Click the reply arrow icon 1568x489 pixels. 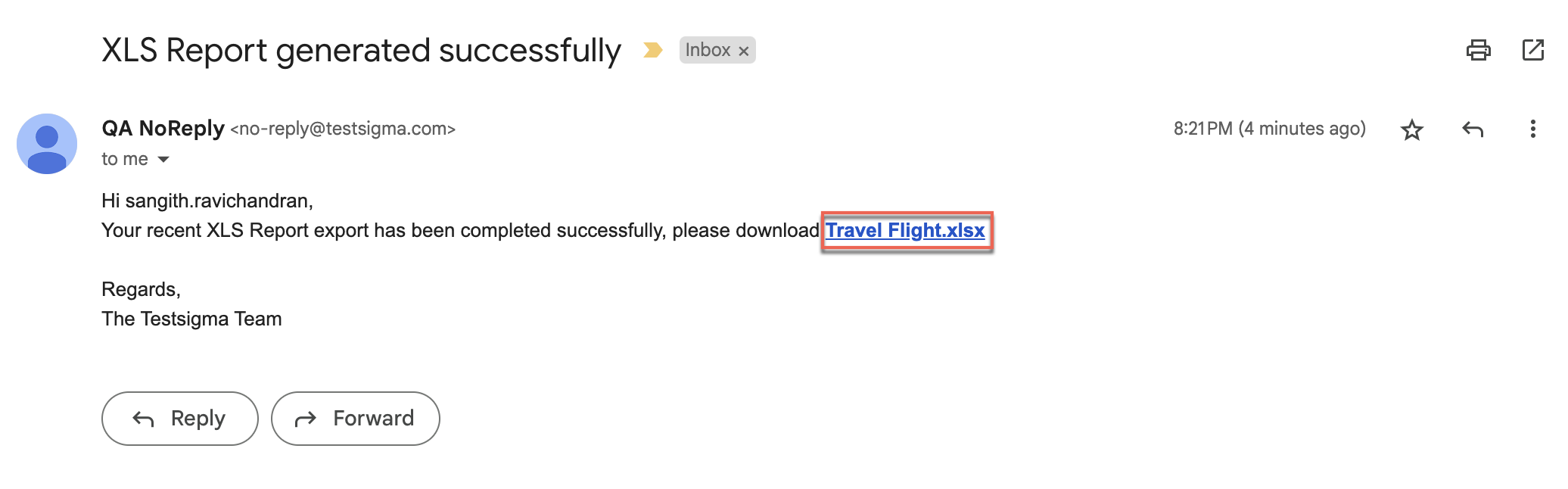(x=1471, y=129)
